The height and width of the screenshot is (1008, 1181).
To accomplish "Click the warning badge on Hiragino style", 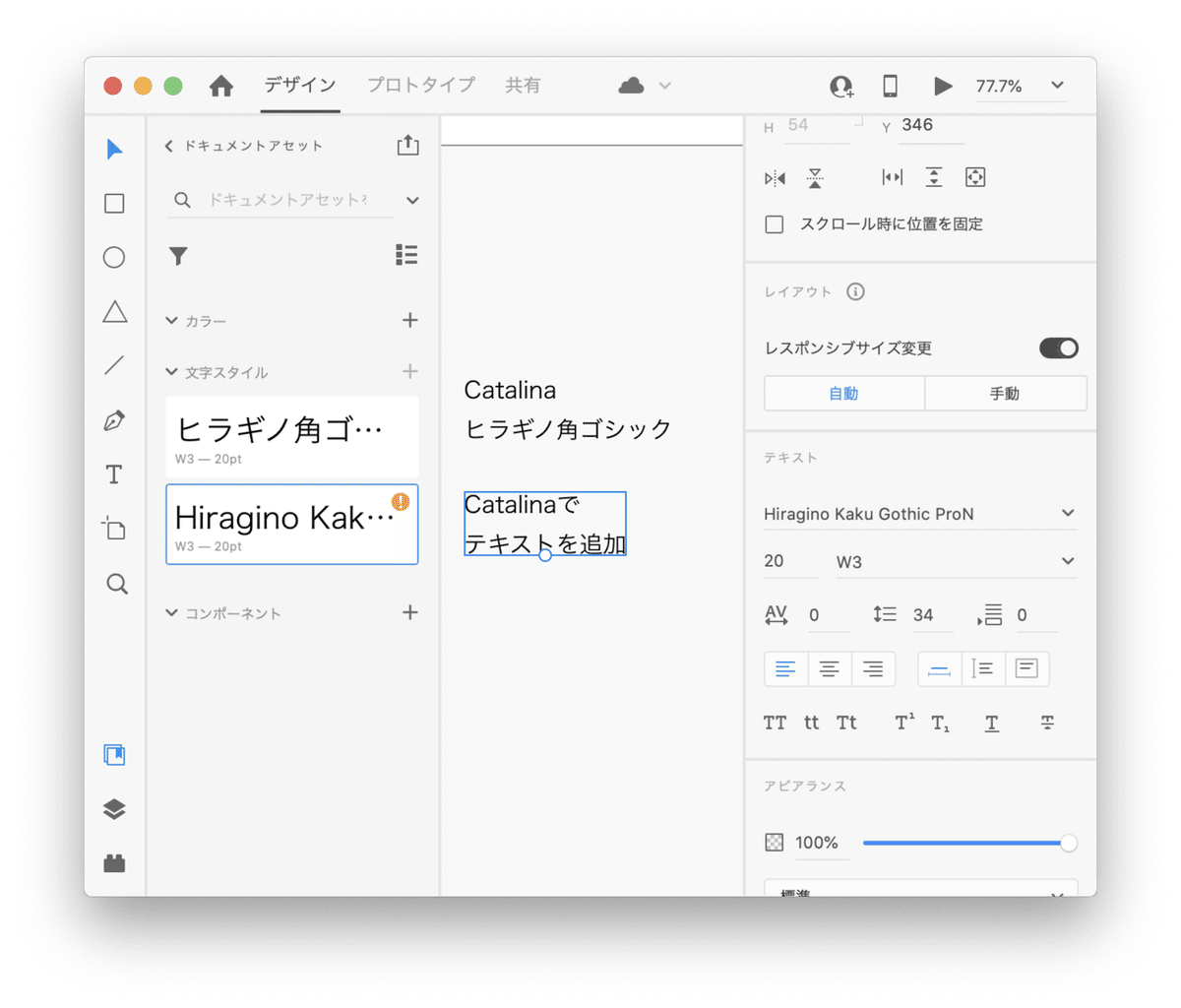I will click(x=401, y=502).
